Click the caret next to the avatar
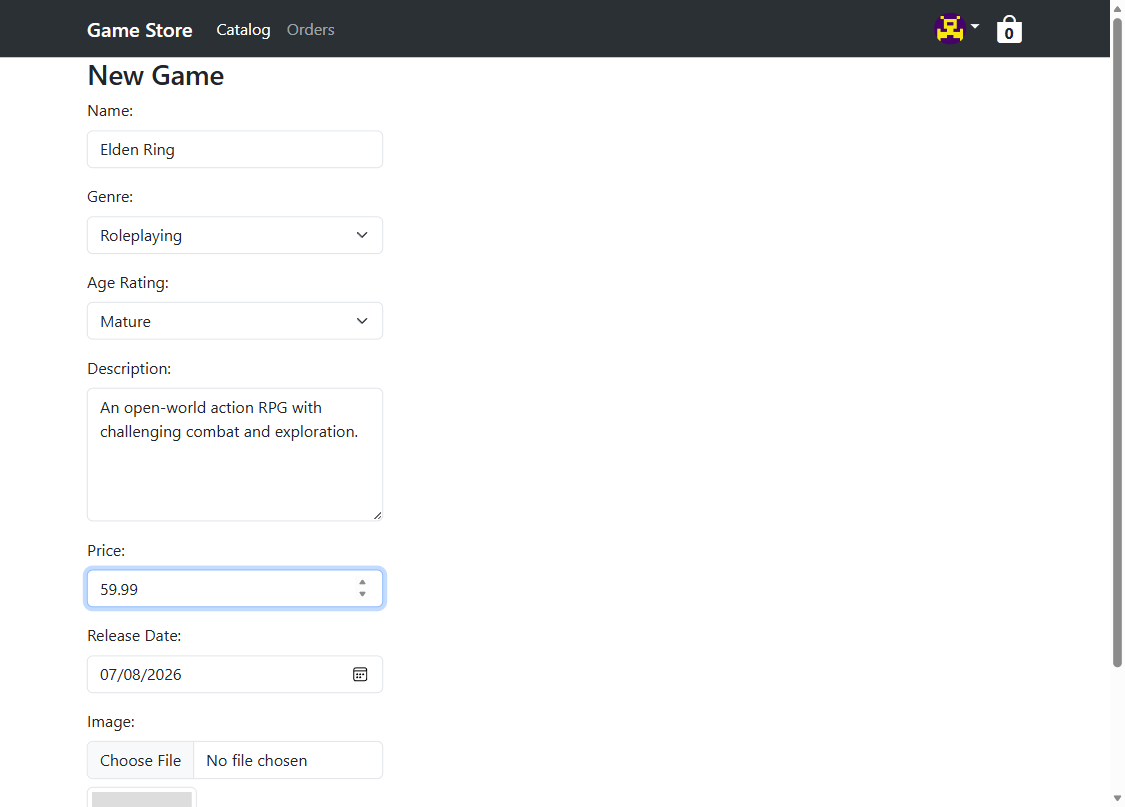Screen dimensions: 1125x807 974,27
